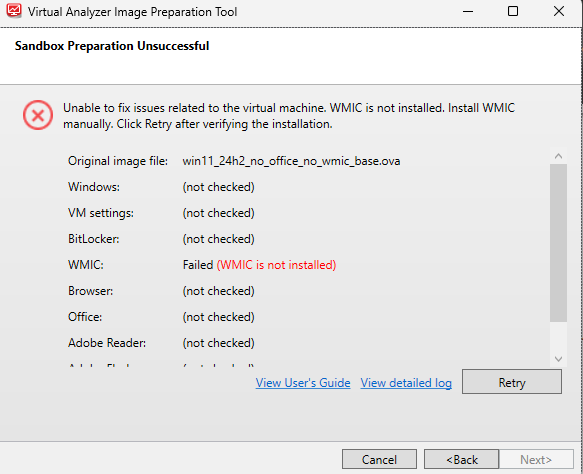Maximize the Image Preparation Tool window
Viewport: 583px width, 474px height.
click(x=513, y=12)
